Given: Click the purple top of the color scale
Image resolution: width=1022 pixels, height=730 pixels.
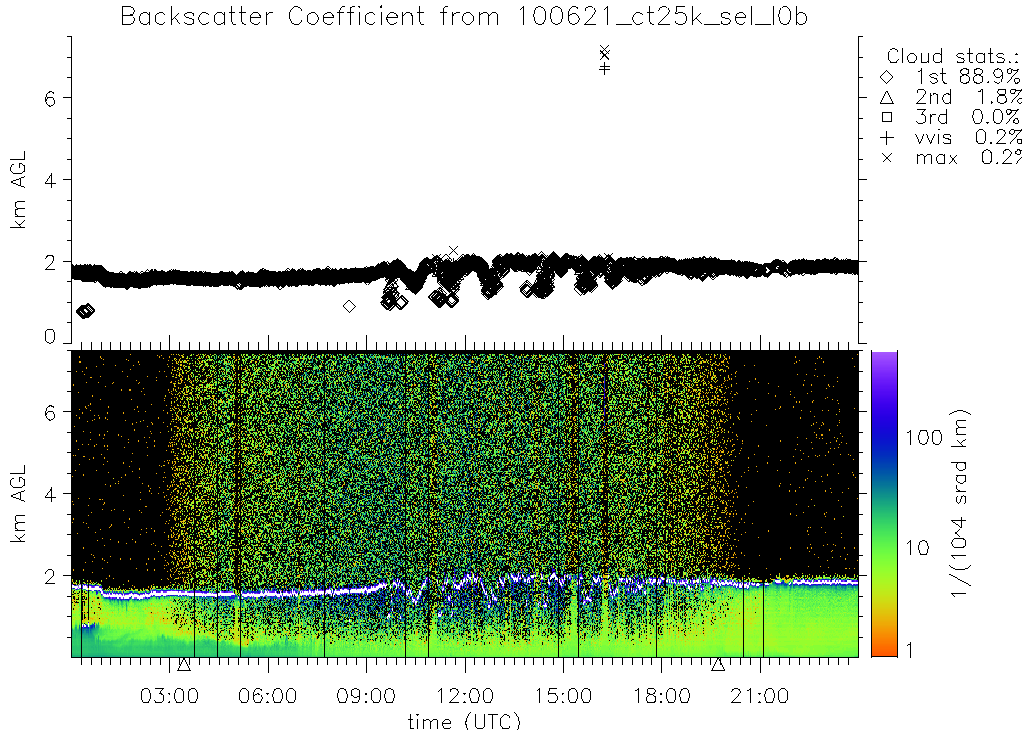Looking at the screenshot, I should pyautogui.click(x=883, y=358).
